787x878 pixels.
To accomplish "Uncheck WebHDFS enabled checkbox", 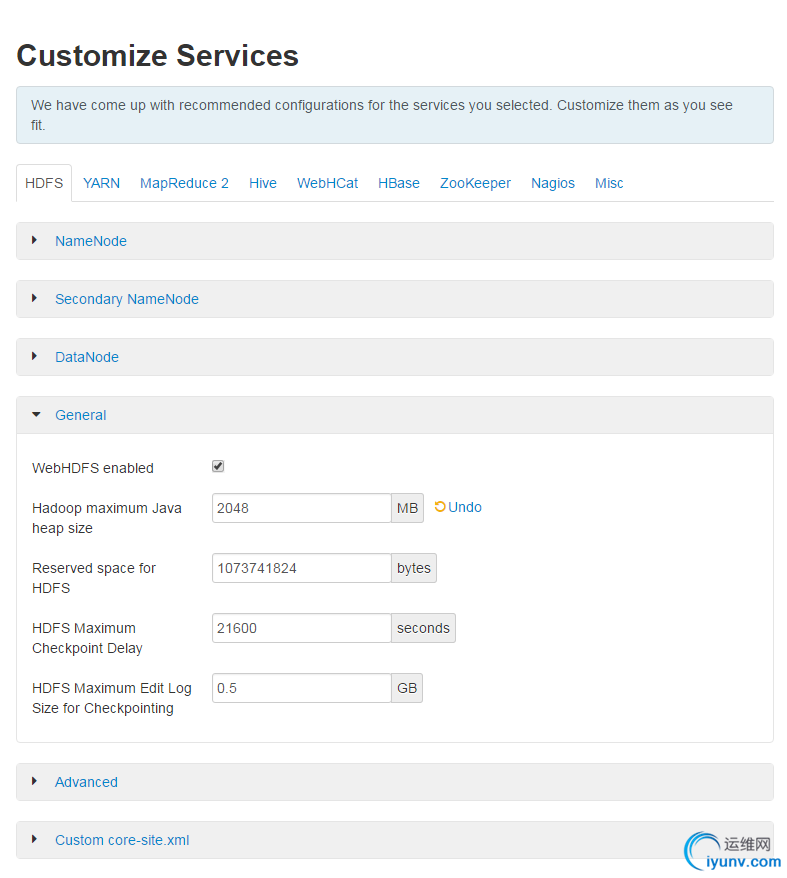I will click(218, 466).
